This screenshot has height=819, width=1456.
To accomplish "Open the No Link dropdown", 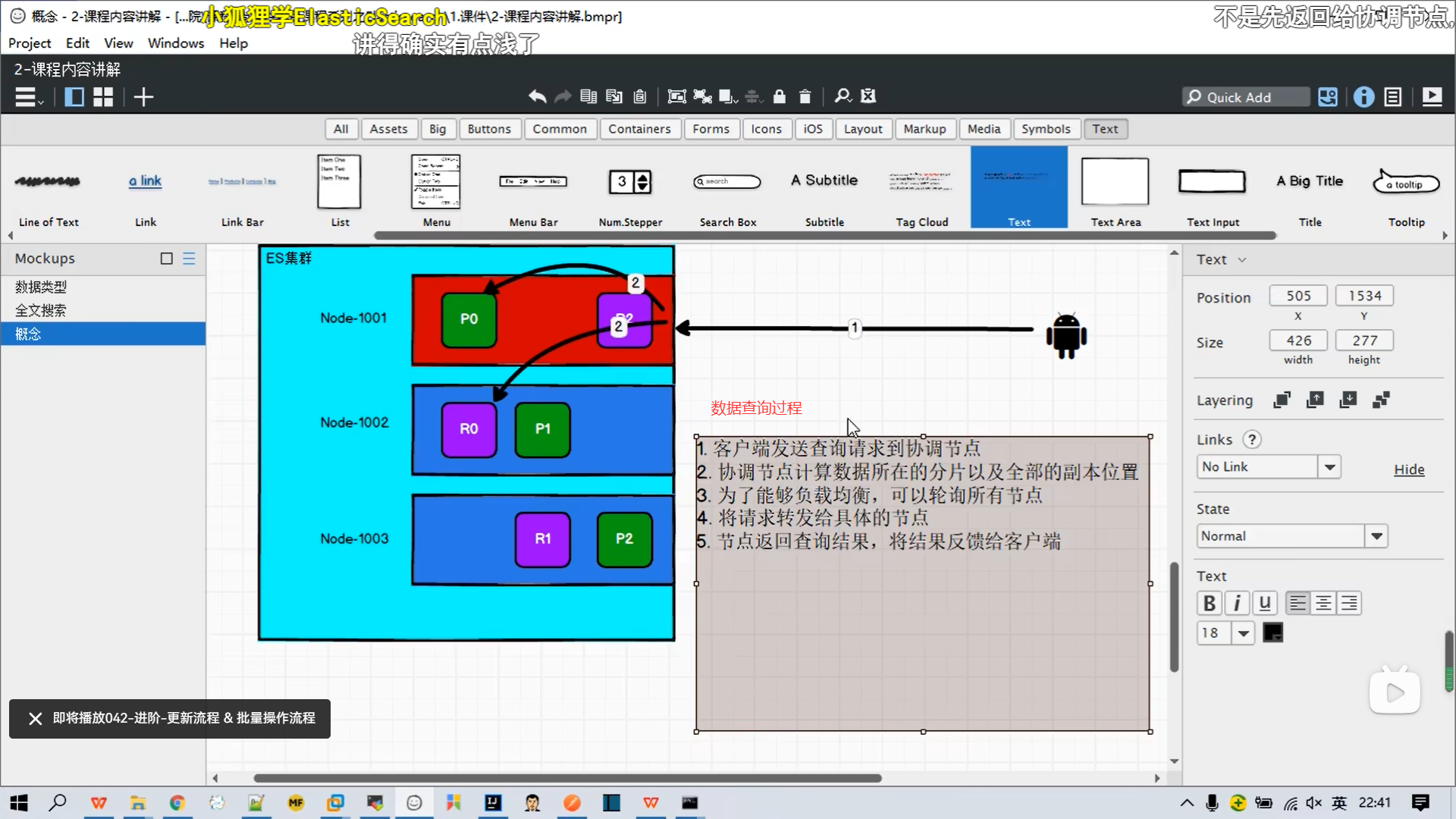I will [x=1329, y=467].
